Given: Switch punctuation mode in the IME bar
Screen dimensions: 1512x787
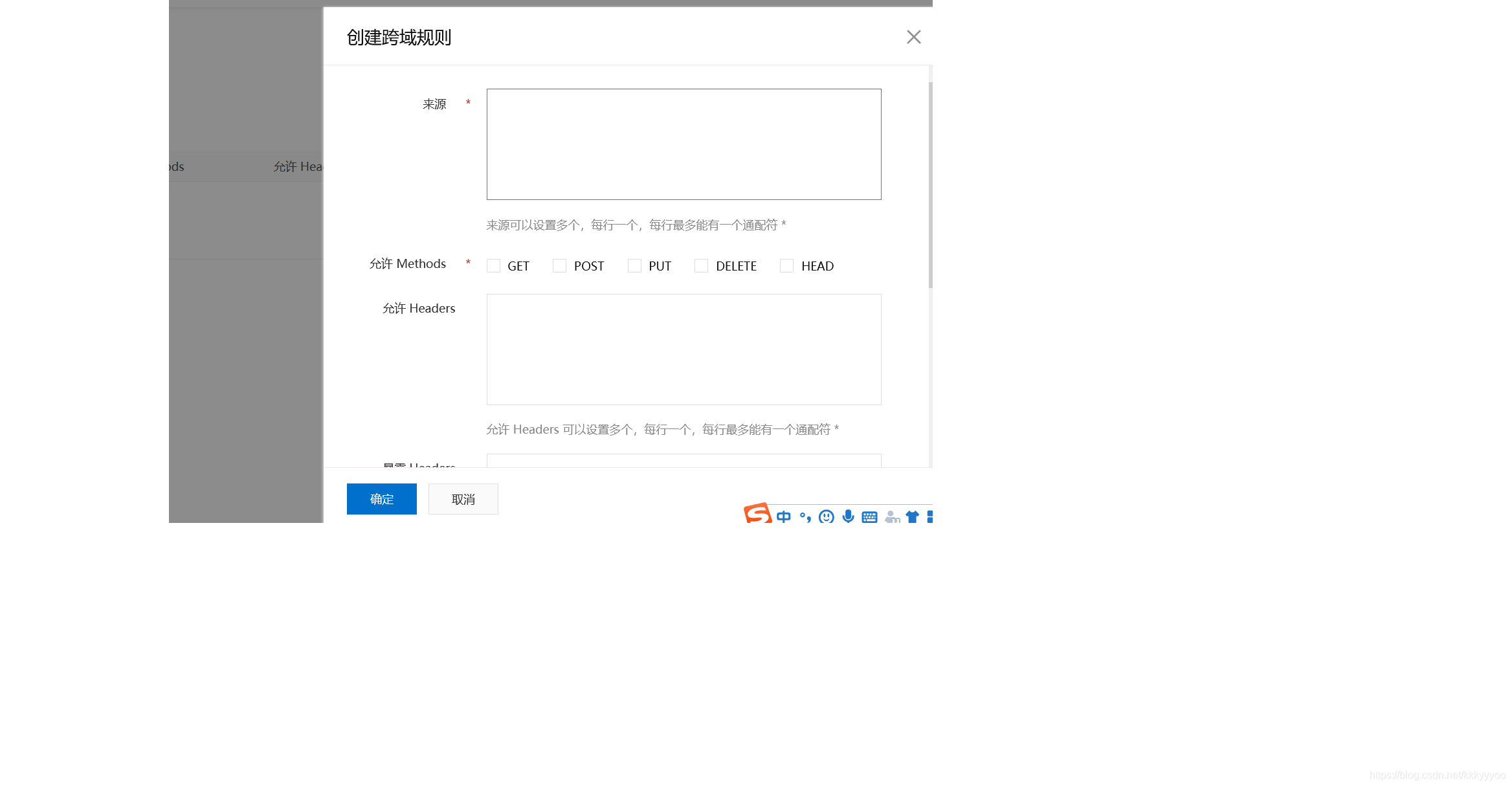Looking at the screenshot, I should click(805, 516).
